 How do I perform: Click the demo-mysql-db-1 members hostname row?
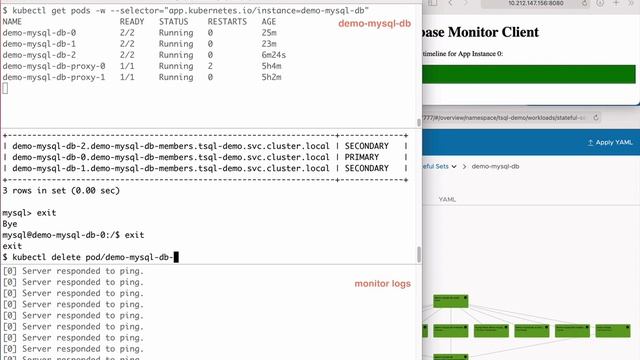coord(171,168)
